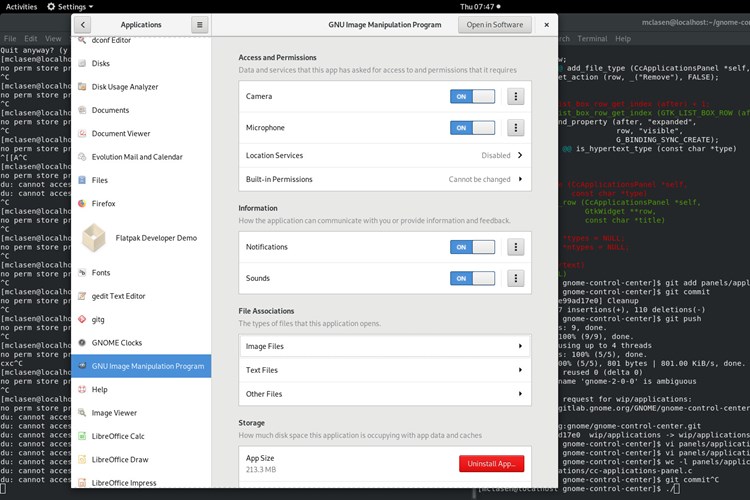
Task: Click the Documents app icon
Action: pyautogui.click(x=82, y=110)
